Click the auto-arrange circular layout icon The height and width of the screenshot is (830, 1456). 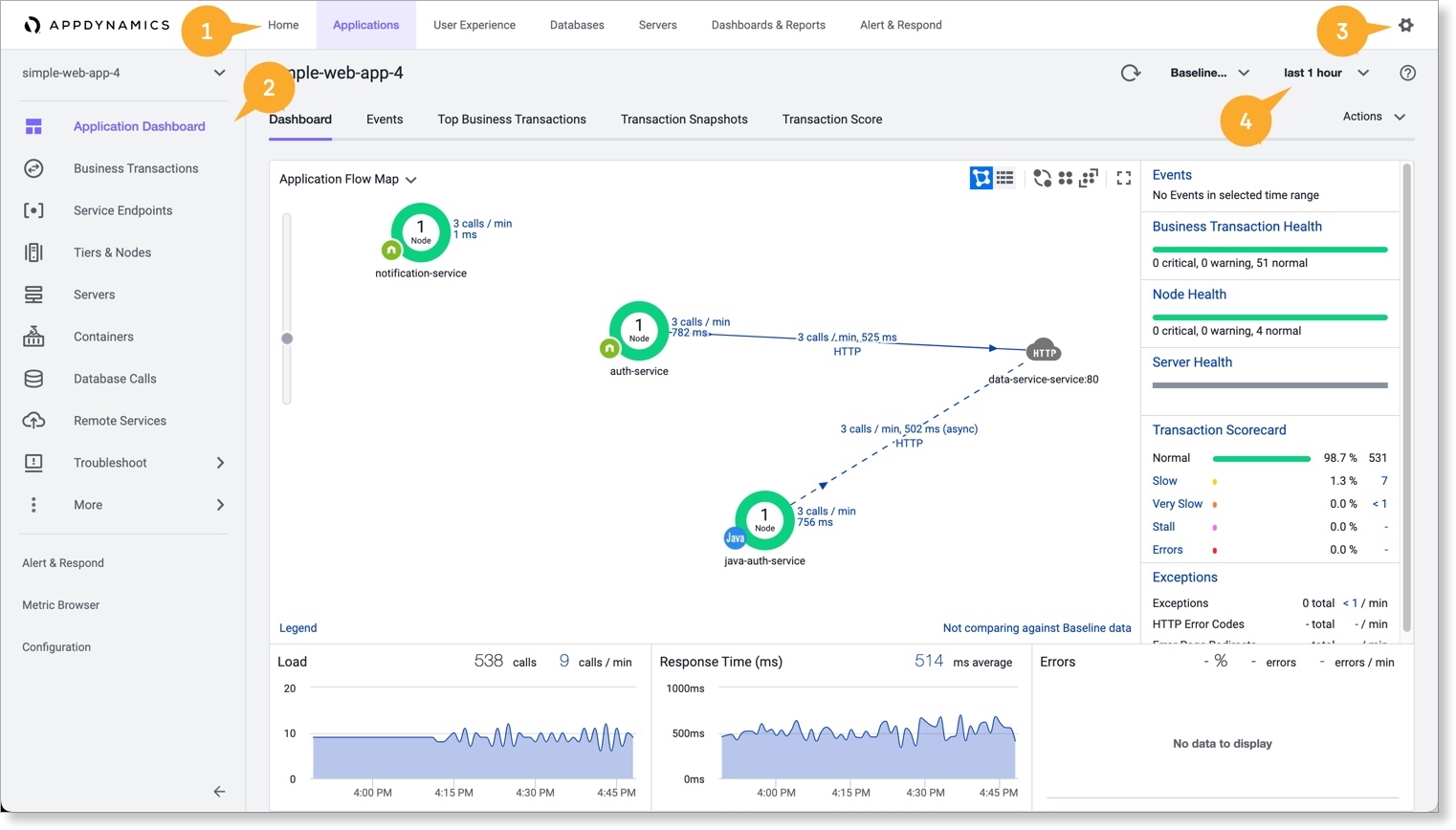click(1042, 178)
